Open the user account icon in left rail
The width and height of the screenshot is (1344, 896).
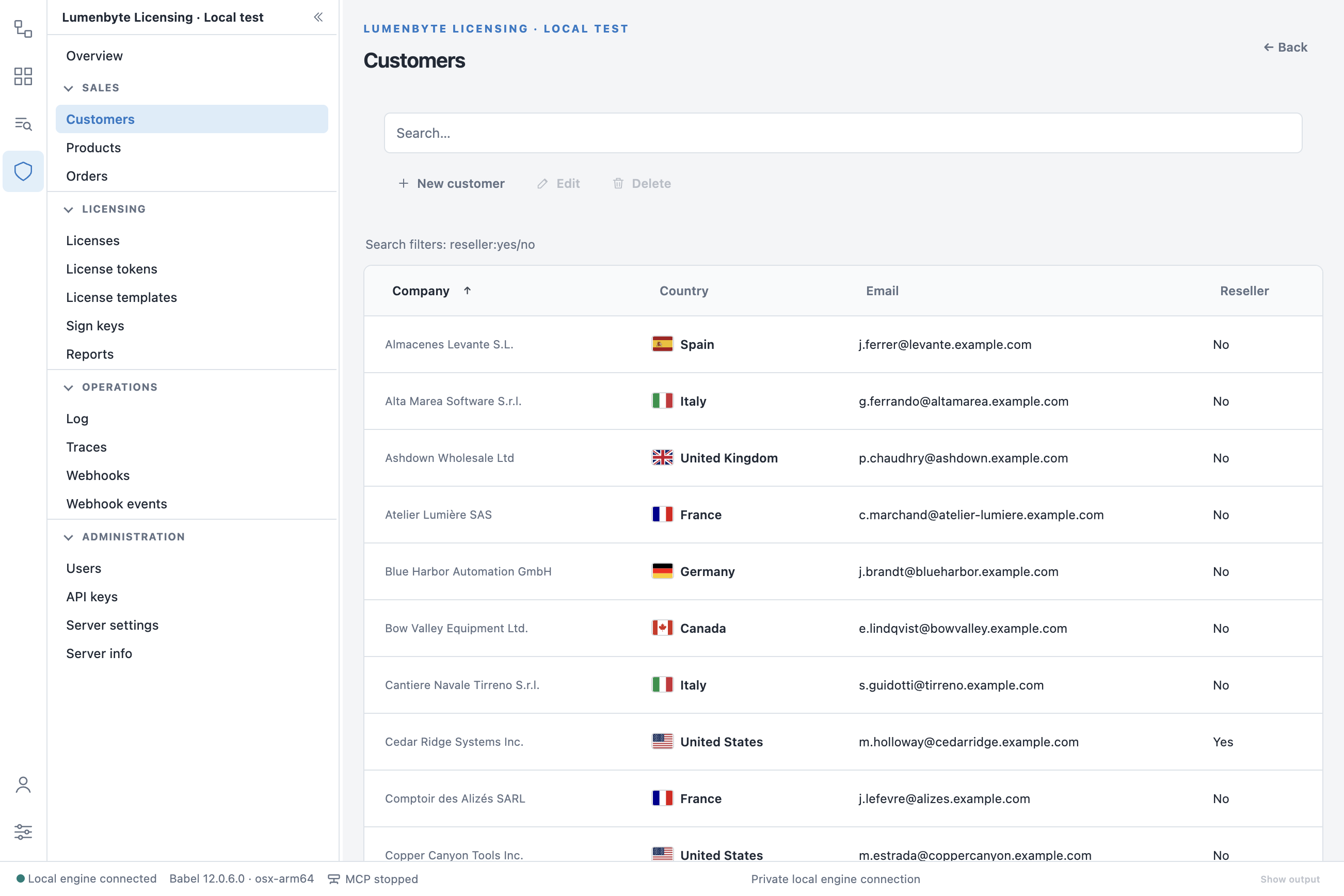(23, 785)
